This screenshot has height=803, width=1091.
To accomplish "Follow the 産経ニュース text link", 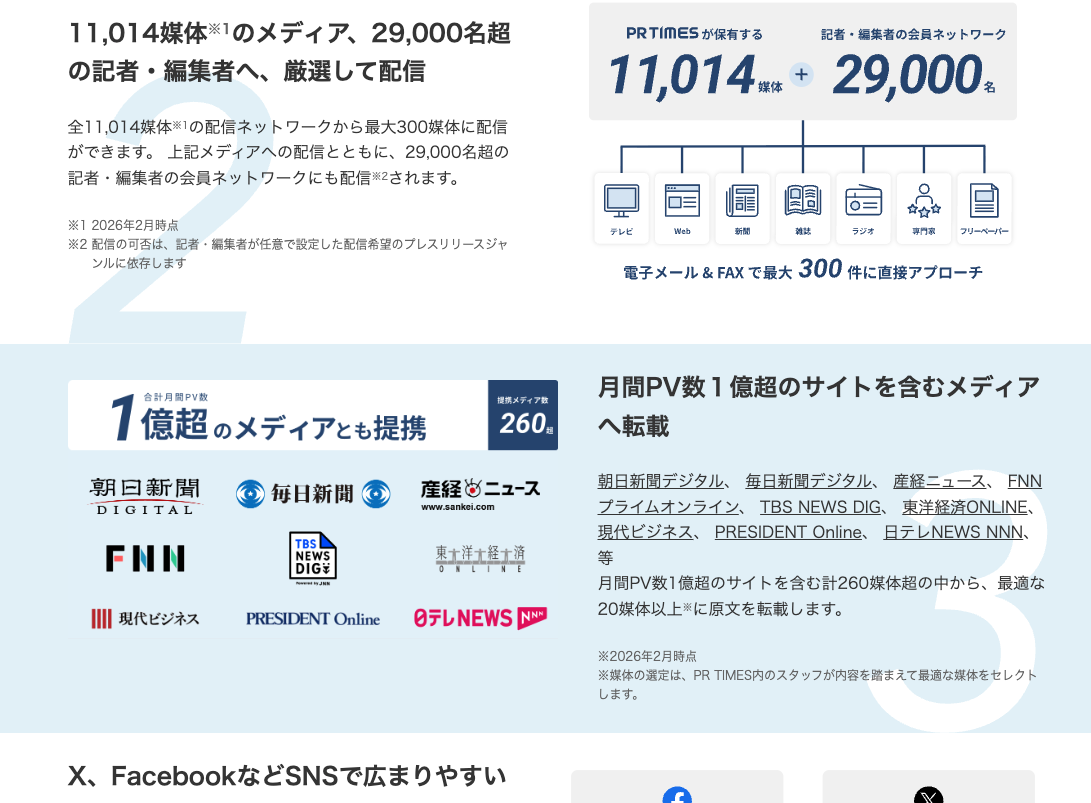I will tap(939, 481).
